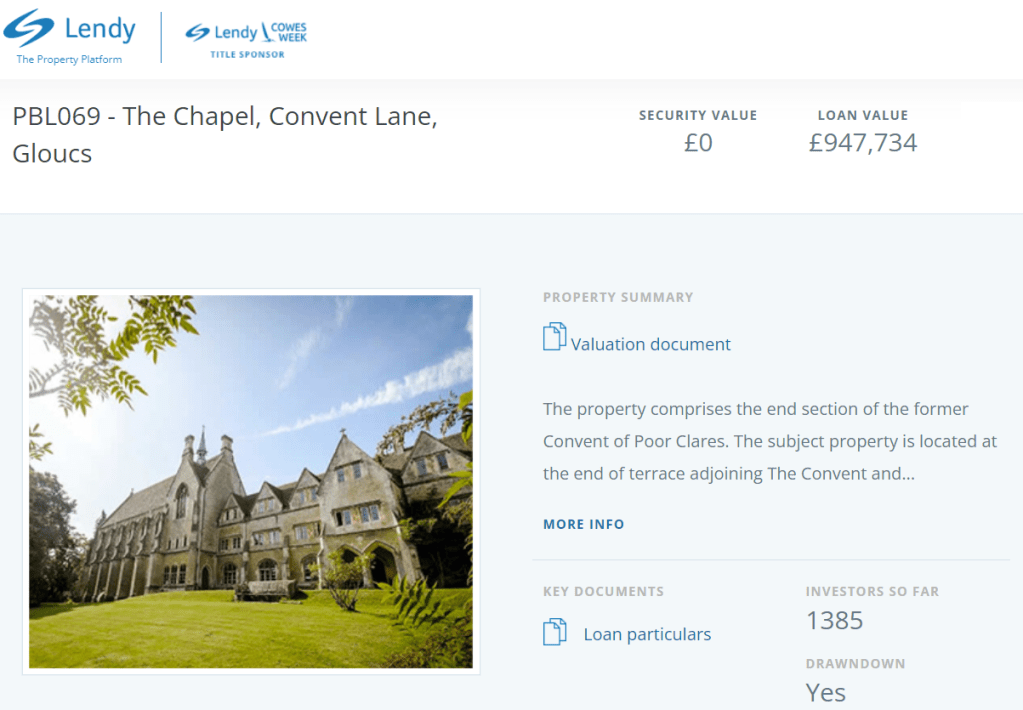Select the PBL069 The Chapel page title
Screen dimensions: 1023x710
[x=224, y=135]
